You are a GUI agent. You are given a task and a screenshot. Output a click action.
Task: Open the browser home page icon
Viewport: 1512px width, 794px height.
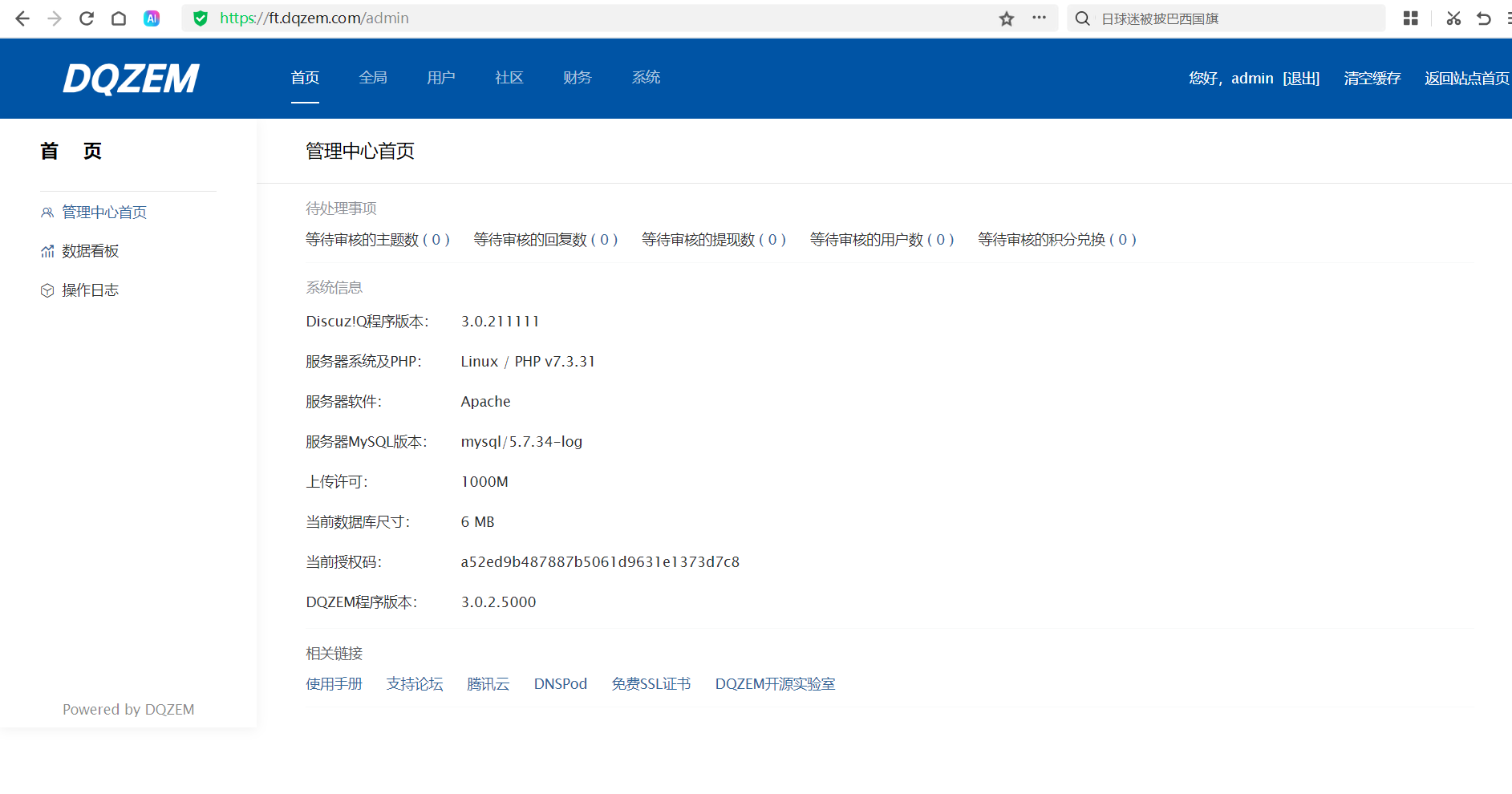[119, 18]
